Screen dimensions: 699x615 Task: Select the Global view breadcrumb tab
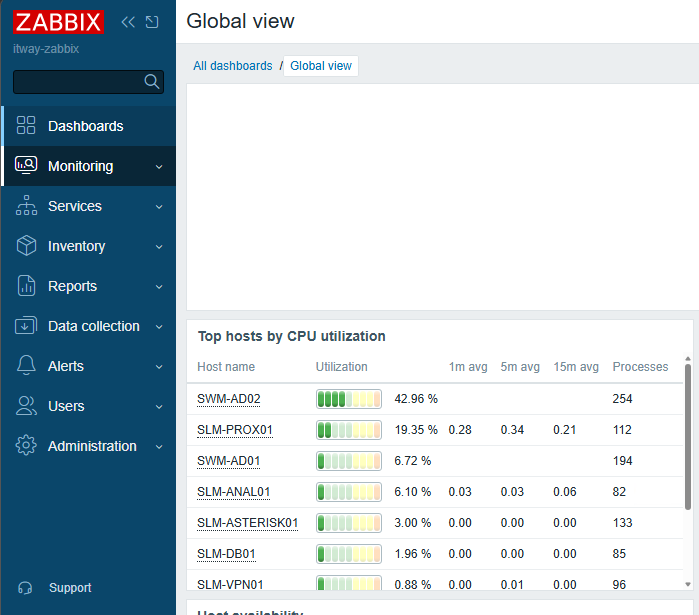coord(321,66)
